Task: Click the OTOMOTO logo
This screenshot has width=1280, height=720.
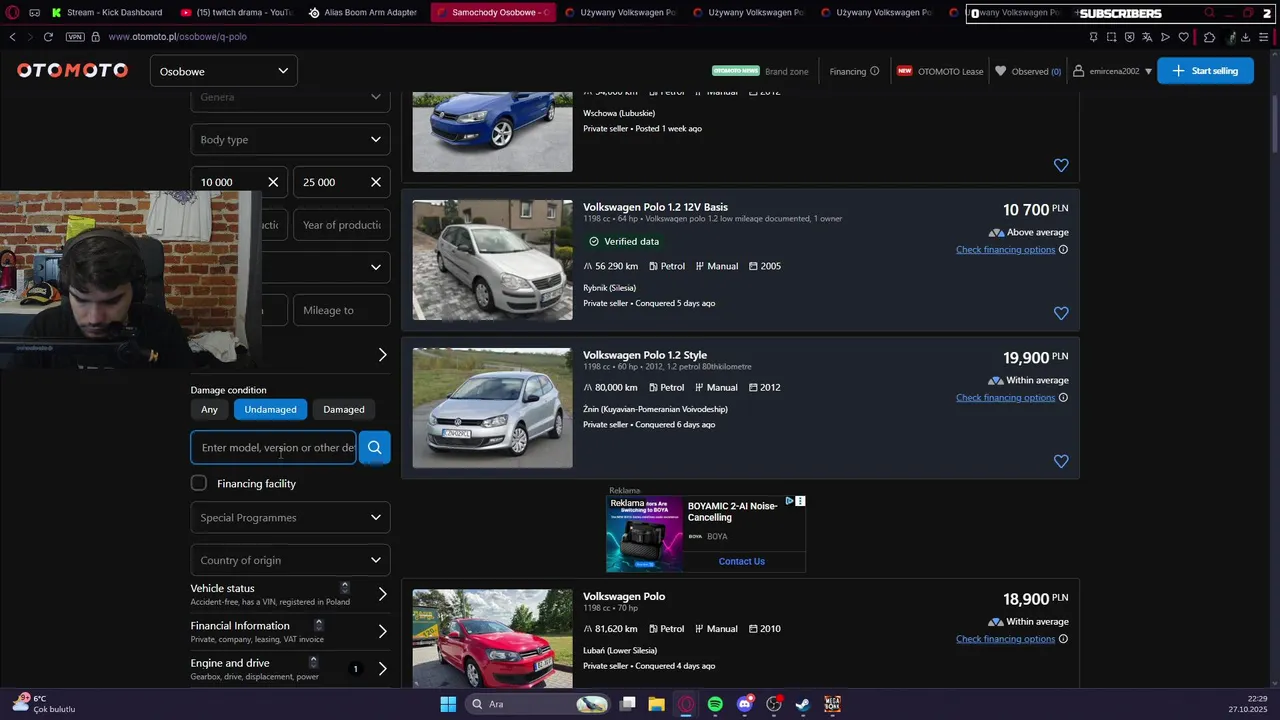Action: pos(72,71)
